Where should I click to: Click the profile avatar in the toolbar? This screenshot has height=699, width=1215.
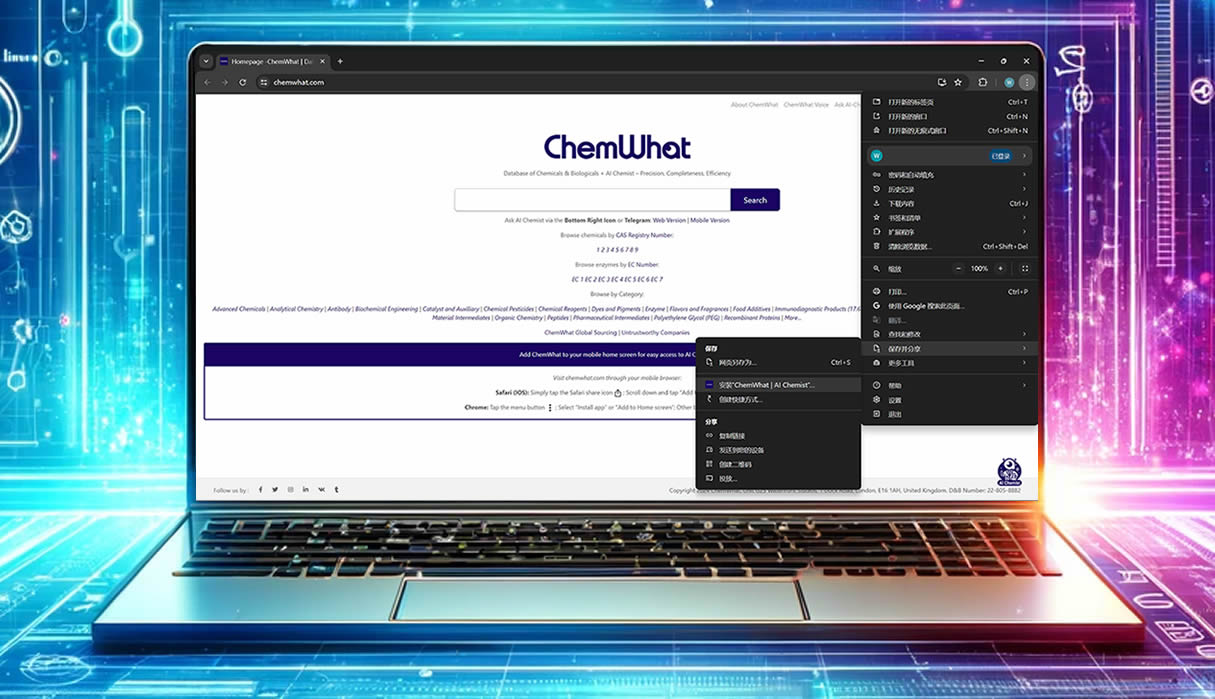point(1009,82)
